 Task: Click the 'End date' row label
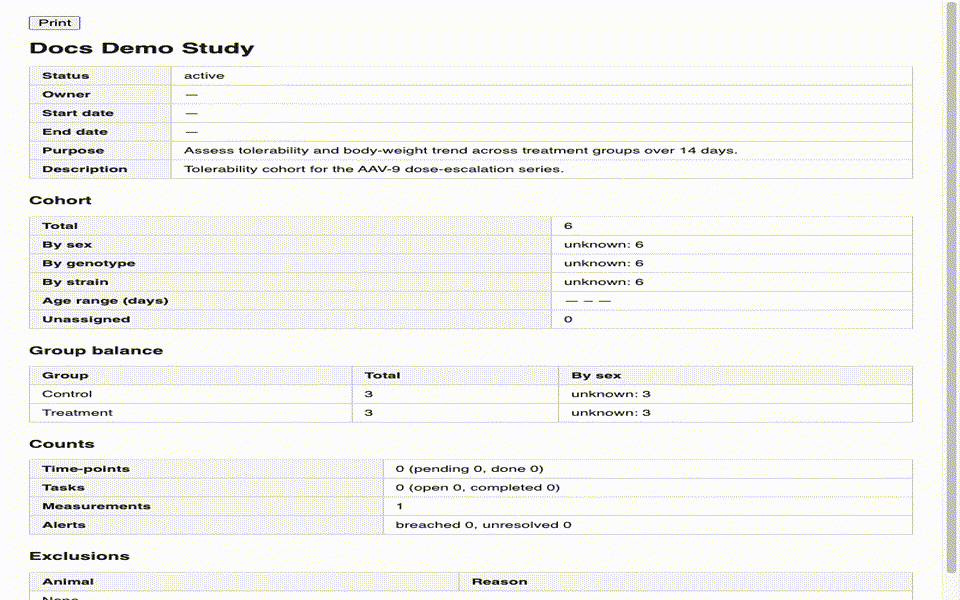75,132
